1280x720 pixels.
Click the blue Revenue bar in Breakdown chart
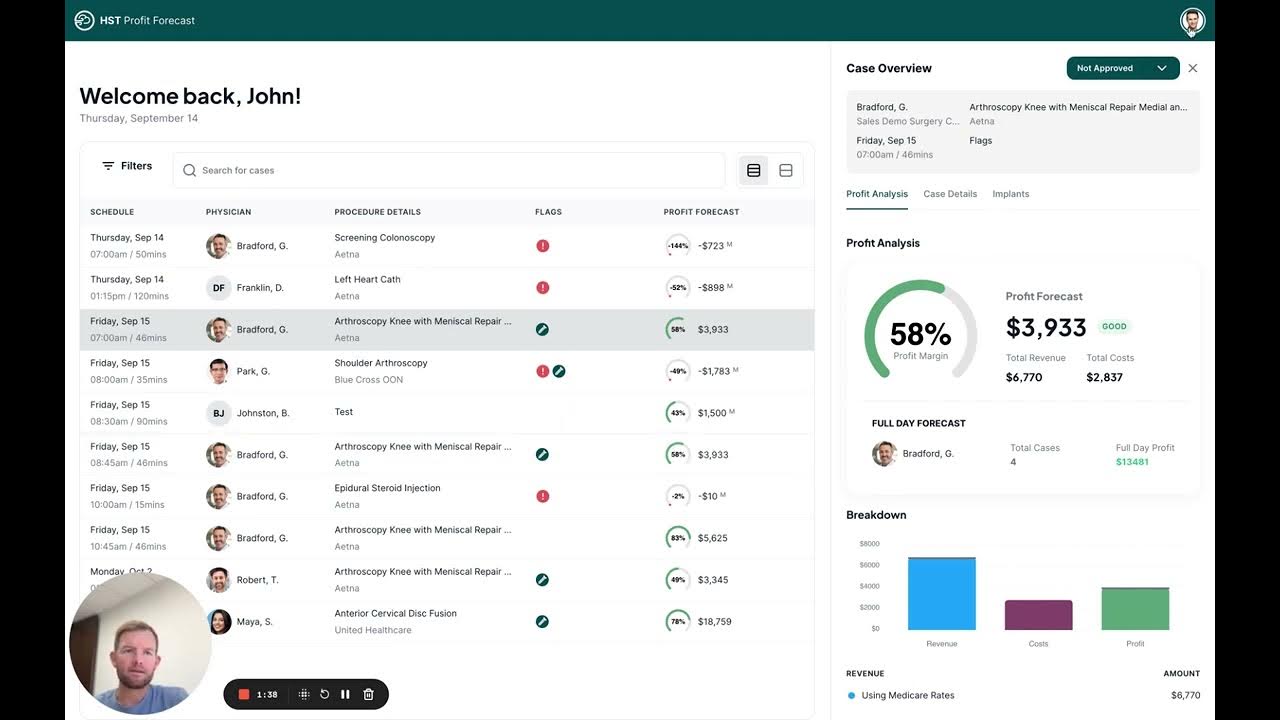[941, 594]
